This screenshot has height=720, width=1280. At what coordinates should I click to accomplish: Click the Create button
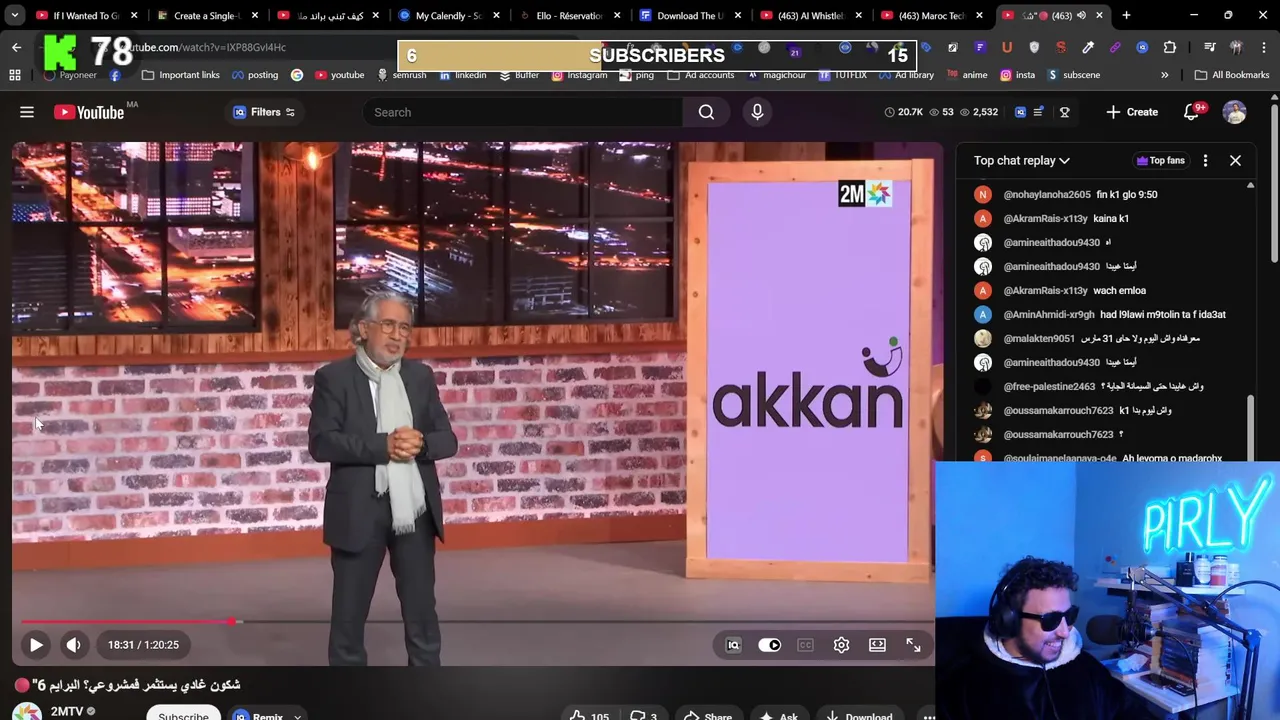pyautogui.click(x=1132, y=112)
